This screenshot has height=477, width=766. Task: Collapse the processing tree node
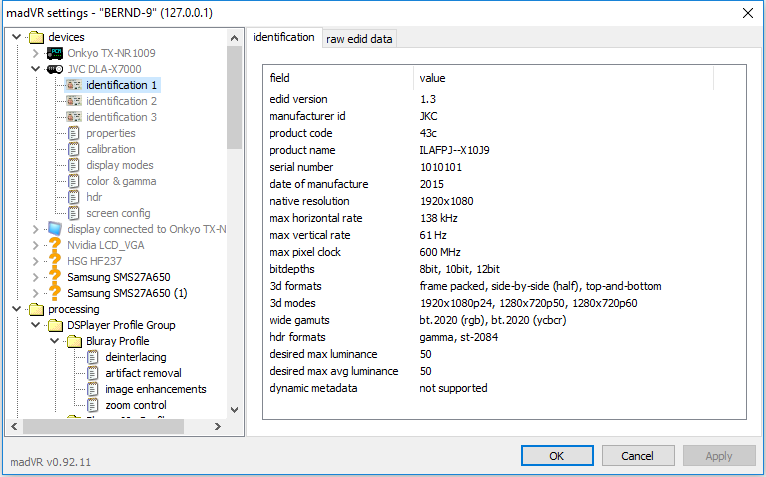click(x=17, y=309)
